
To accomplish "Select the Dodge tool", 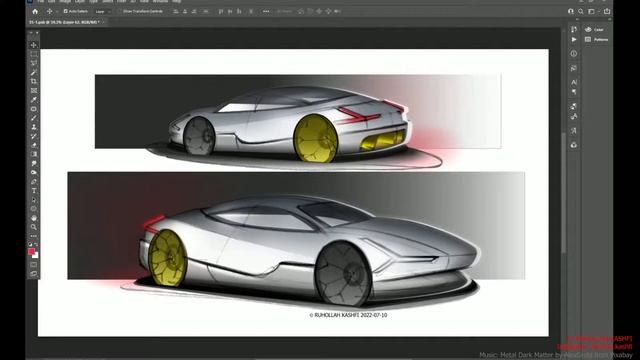I will [33, 172].
